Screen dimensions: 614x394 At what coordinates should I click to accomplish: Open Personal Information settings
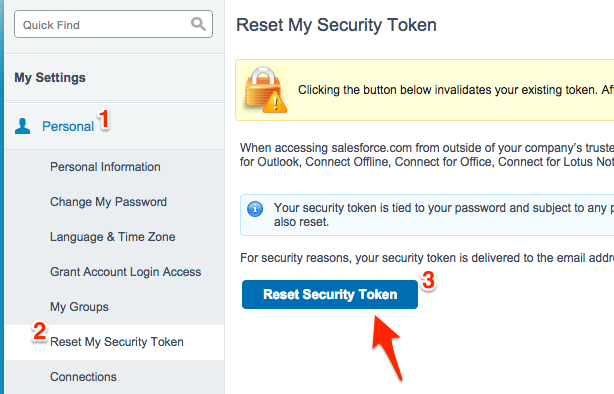pyautogui.click(x=105, y=167)
